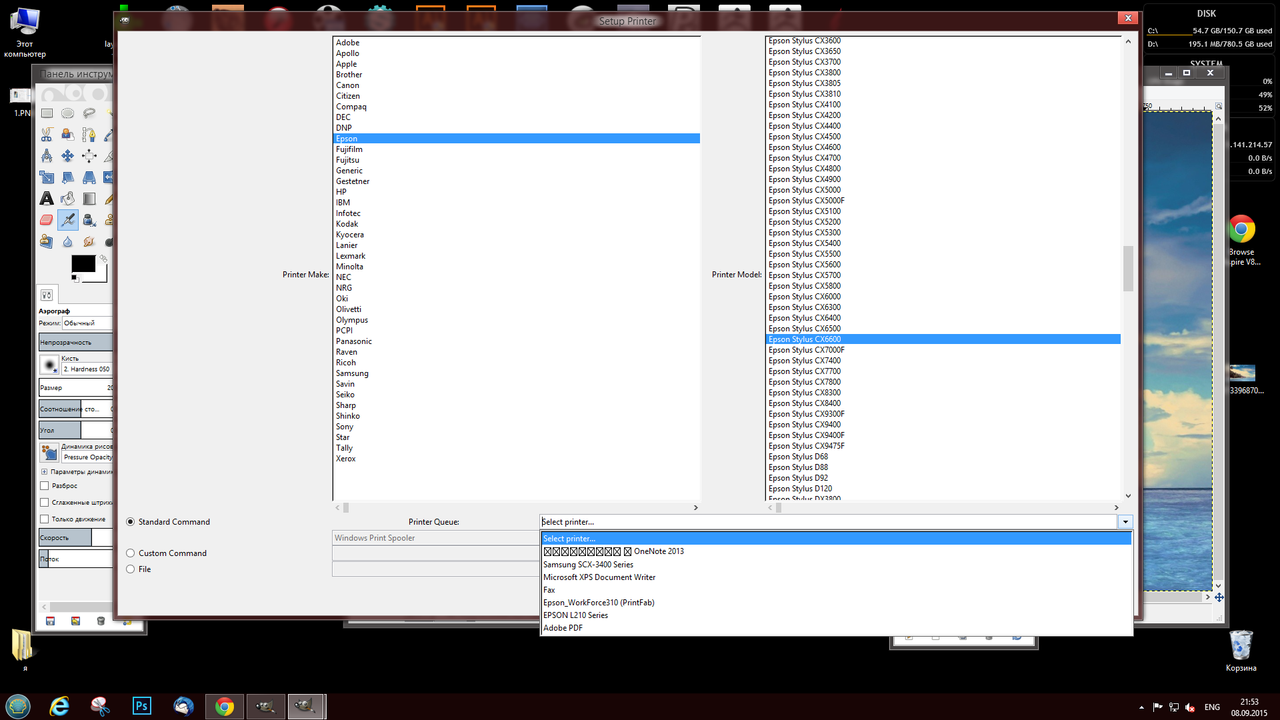Select the Bucket Fill tool
This screenshot has height=720, width=1280.
pos(67,198)
